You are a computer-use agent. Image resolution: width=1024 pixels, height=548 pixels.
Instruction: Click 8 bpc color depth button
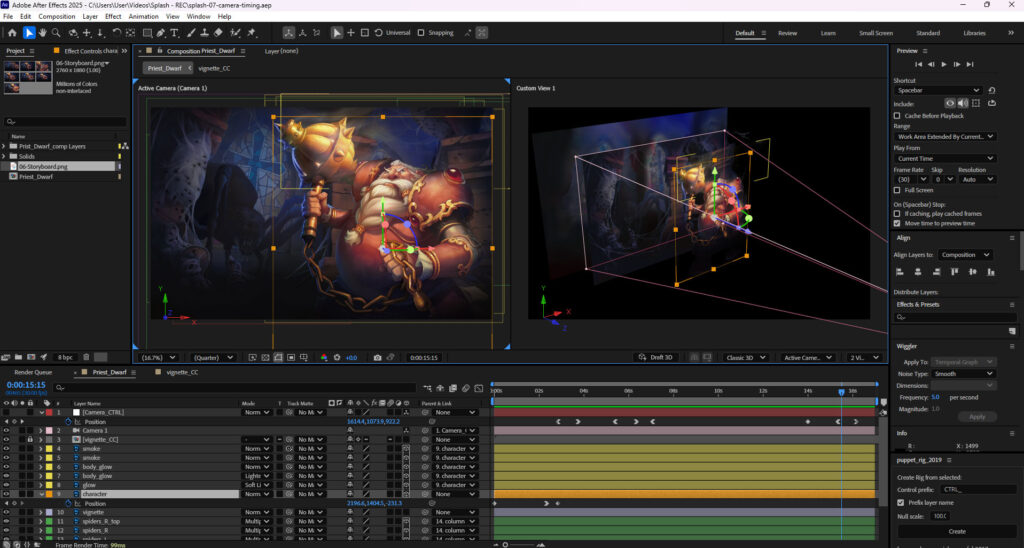65,357
